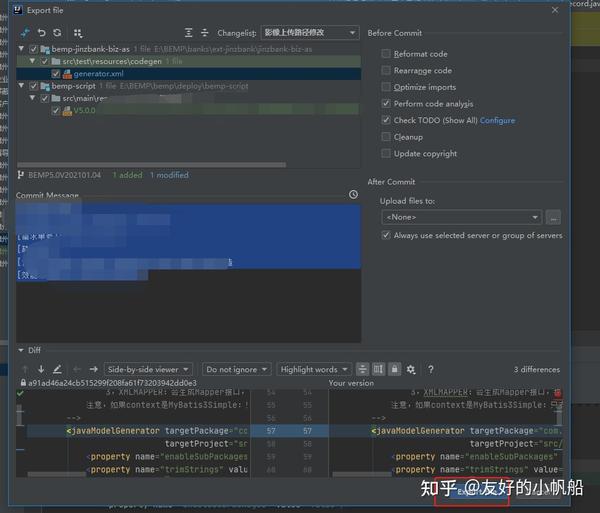Select generator.xml in the changes tree

189,74
